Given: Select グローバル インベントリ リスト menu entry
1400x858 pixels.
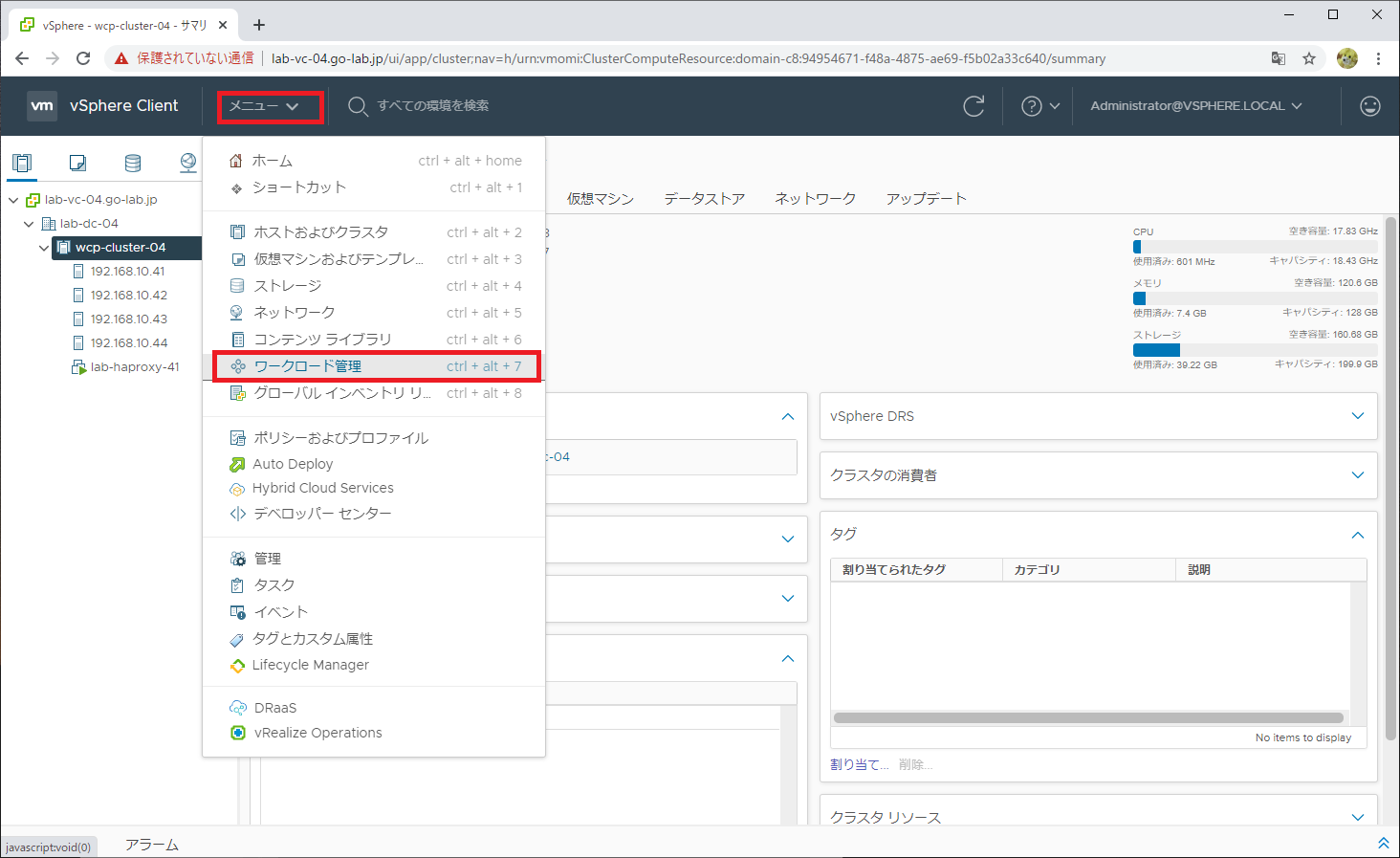Looking at the screenshot, I should (x=374, y=393).
